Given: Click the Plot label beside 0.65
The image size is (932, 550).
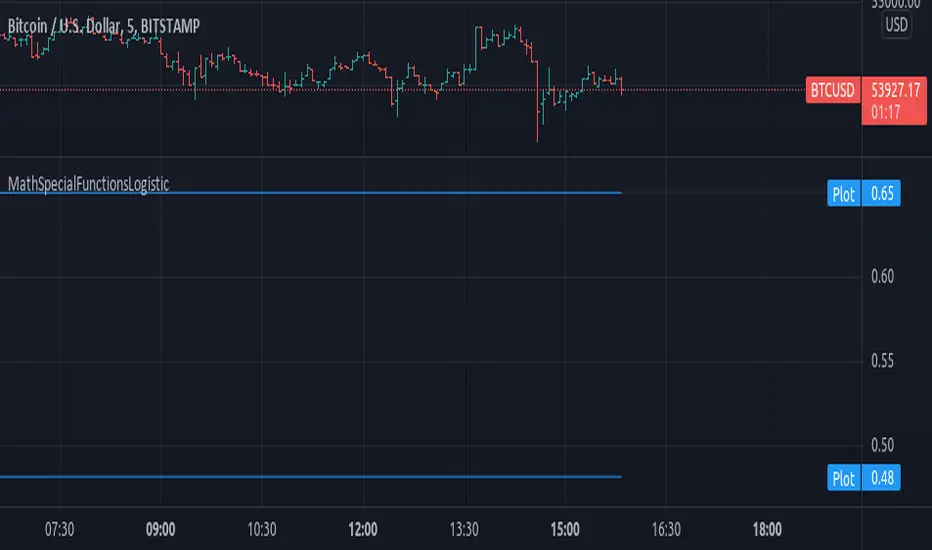Looking at the screenshot, I should pos(843,194).
